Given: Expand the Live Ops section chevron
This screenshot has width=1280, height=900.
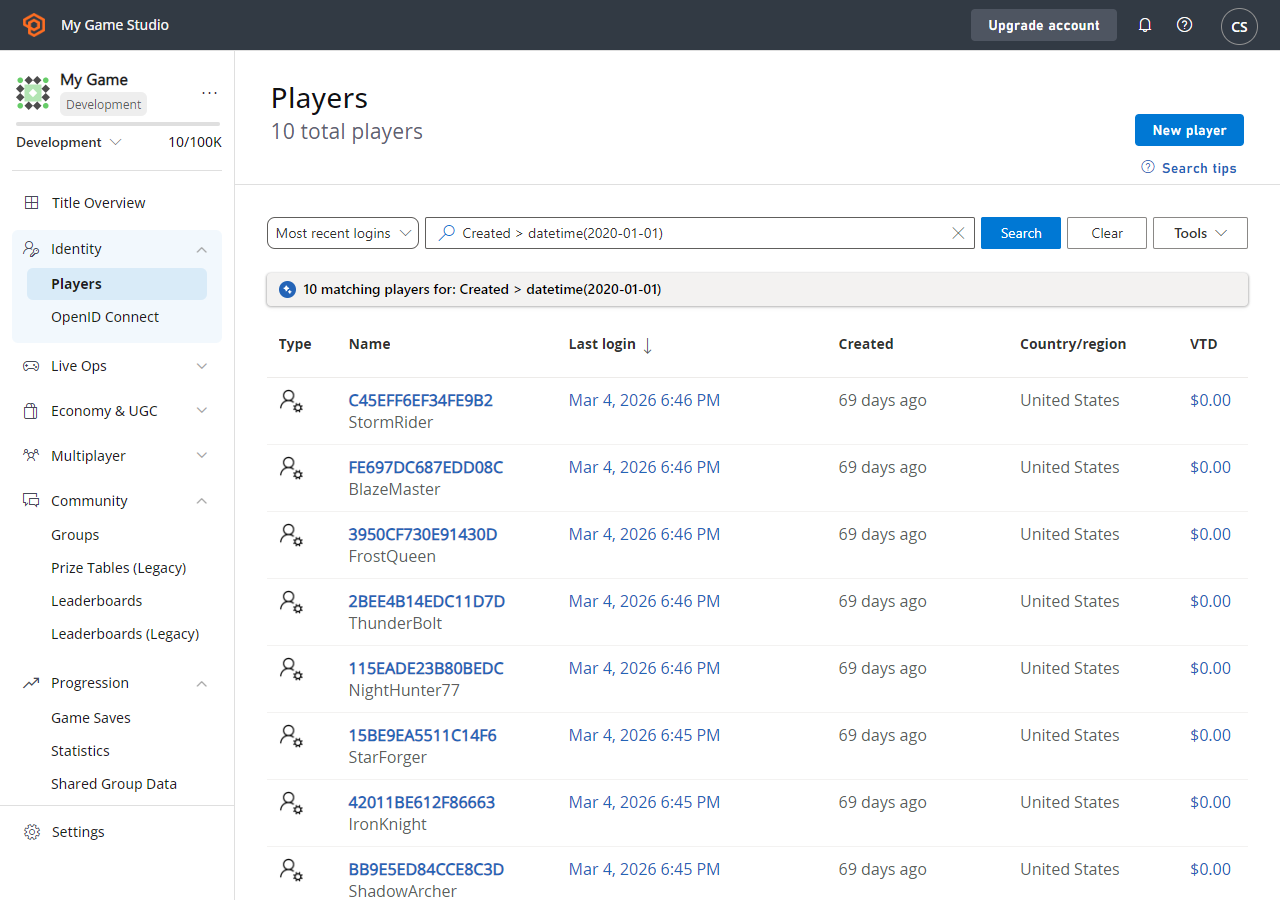Looking at the screenshot, I should point(202,366).
